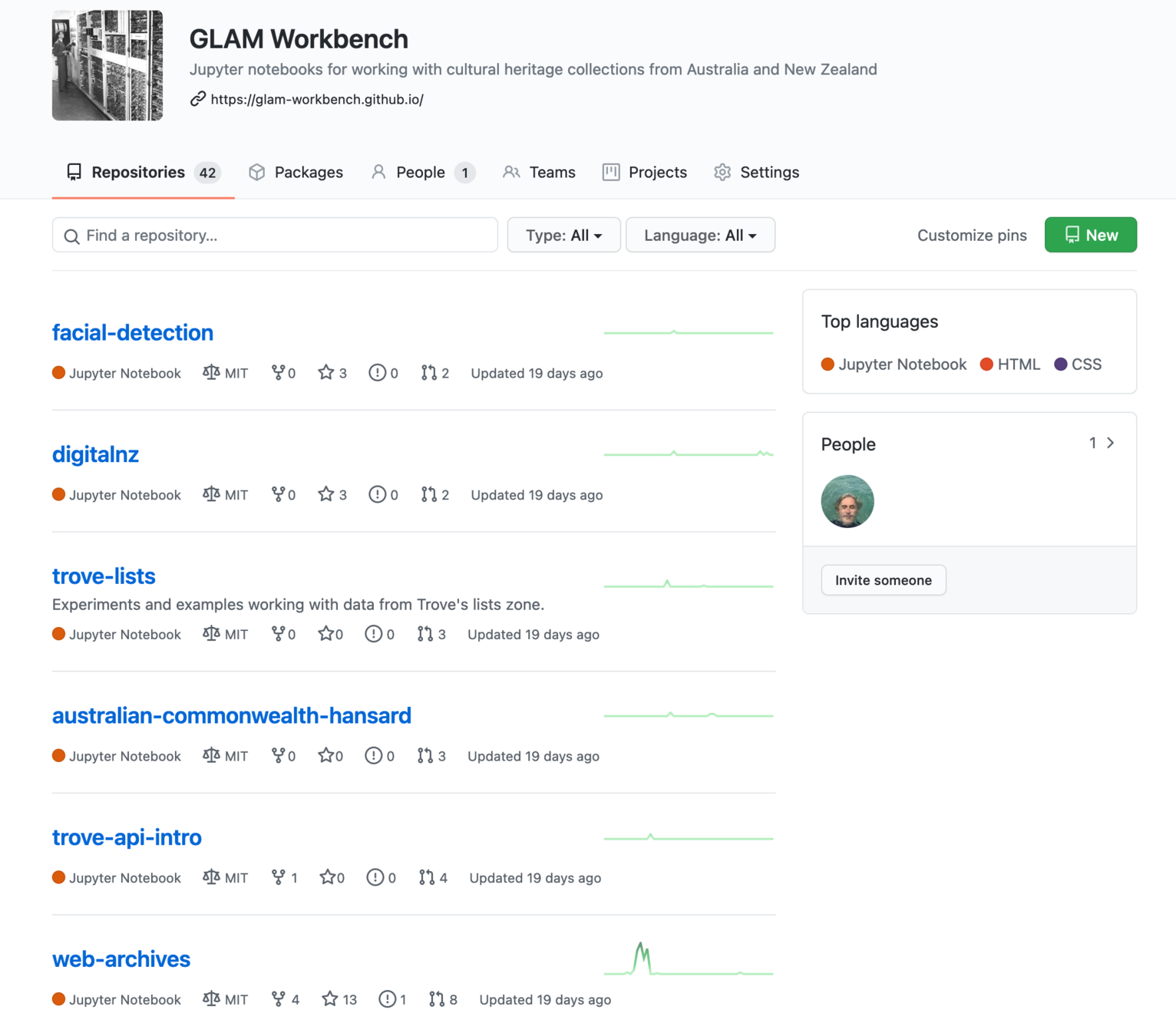This screenshot has width=1176, height=1036.
Task: Focus the Find a repository search field
Action: tap(275, 235)
